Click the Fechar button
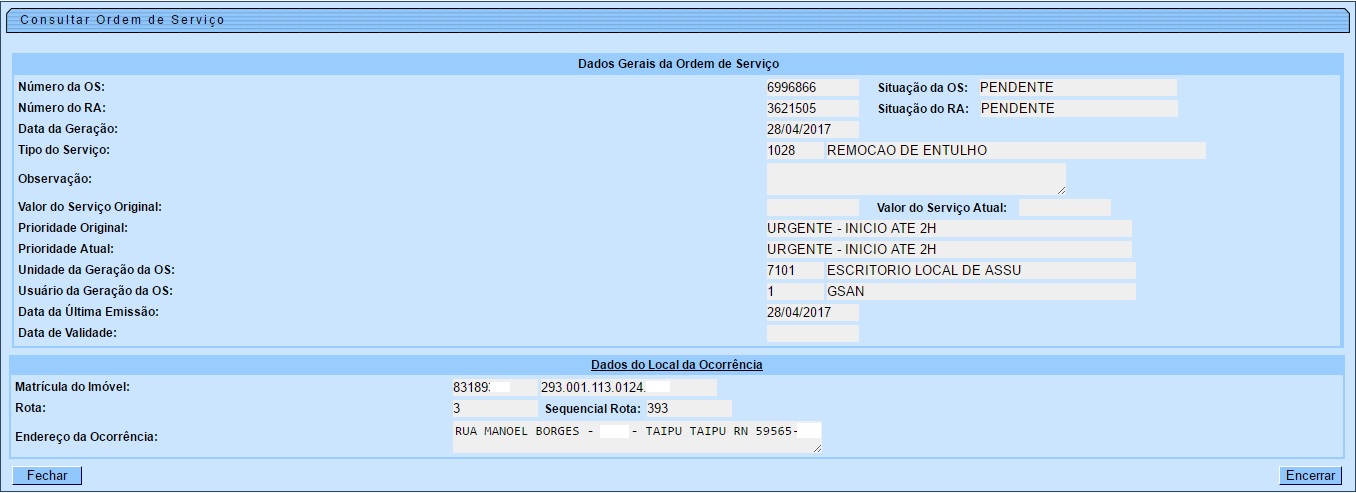Viewport: 1356px width, 493px height. (47, 476)
